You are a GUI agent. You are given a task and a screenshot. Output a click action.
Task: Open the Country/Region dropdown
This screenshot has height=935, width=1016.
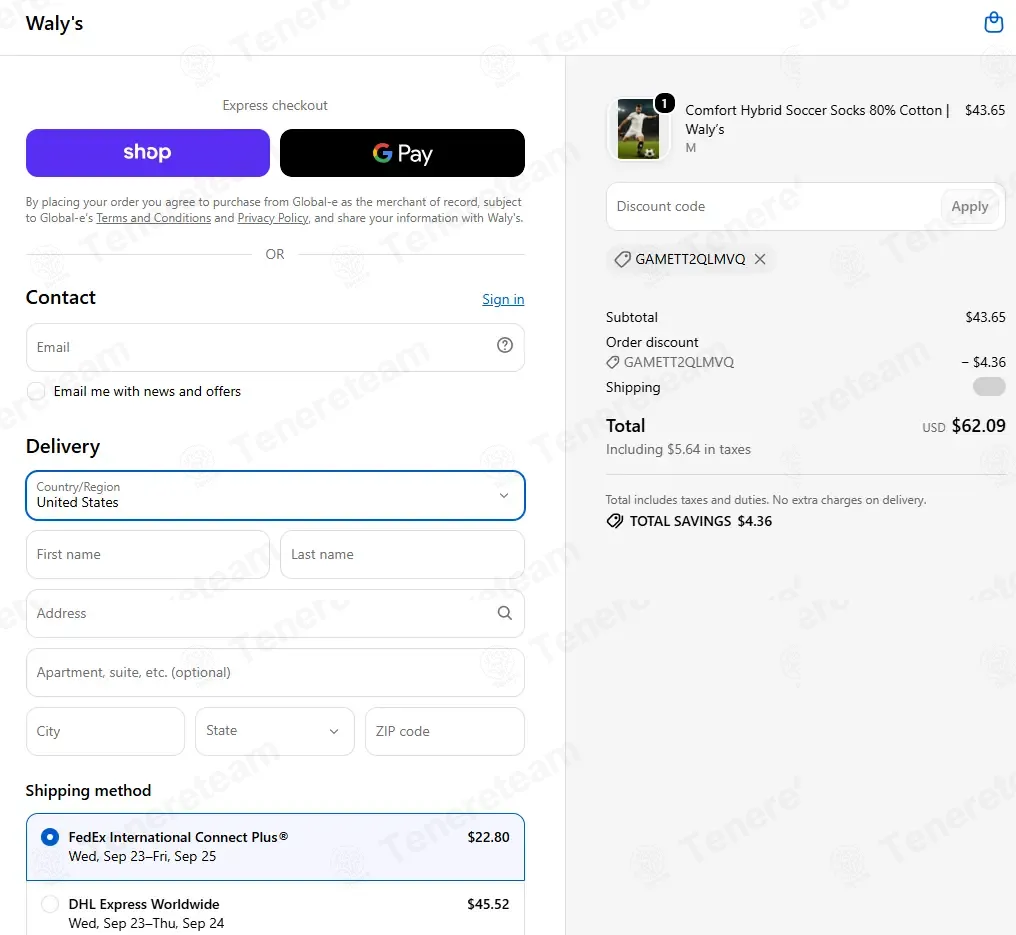[x=275, y=496]
